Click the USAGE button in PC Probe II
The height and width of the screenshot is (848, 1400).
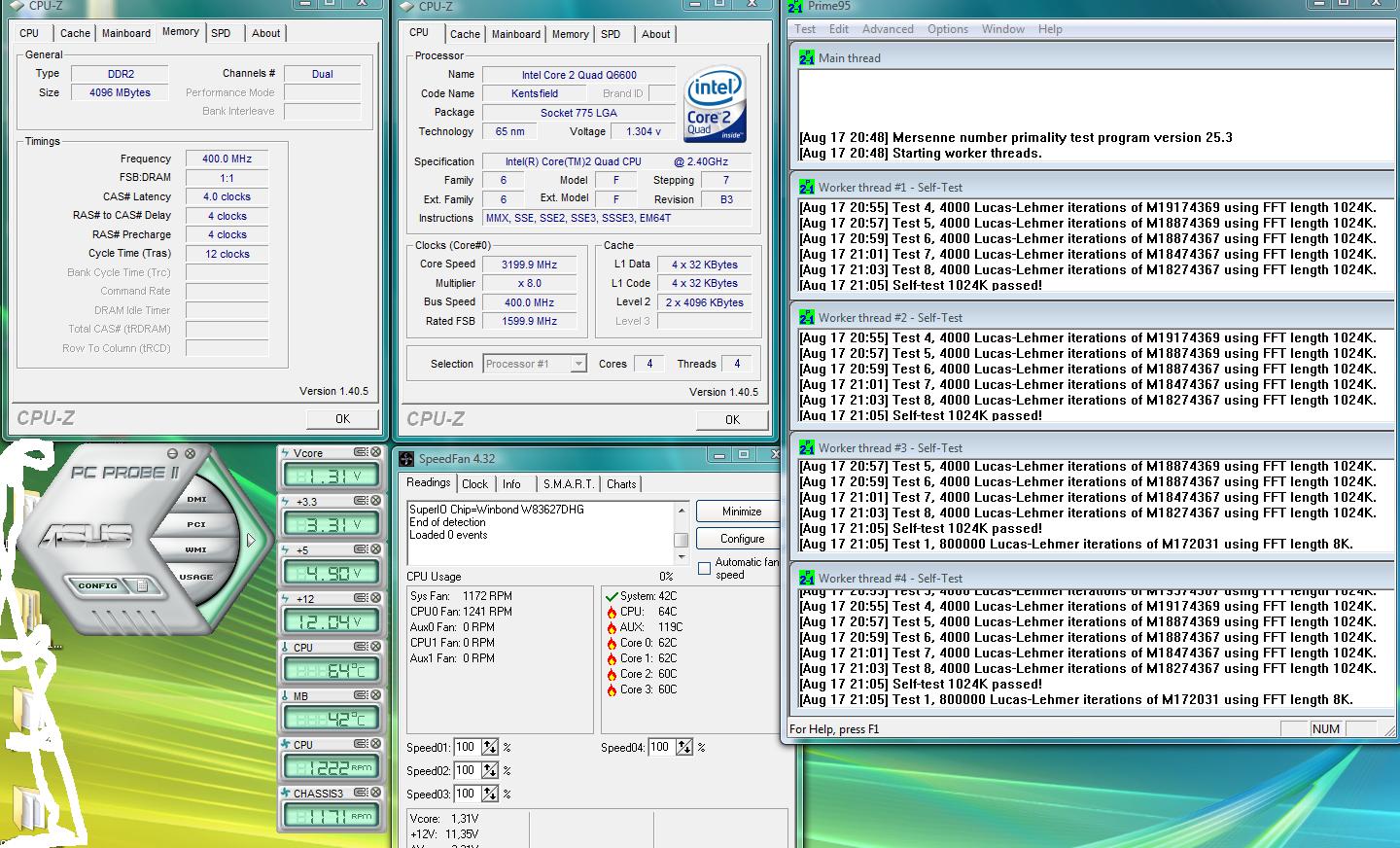(x=195, y=577)
